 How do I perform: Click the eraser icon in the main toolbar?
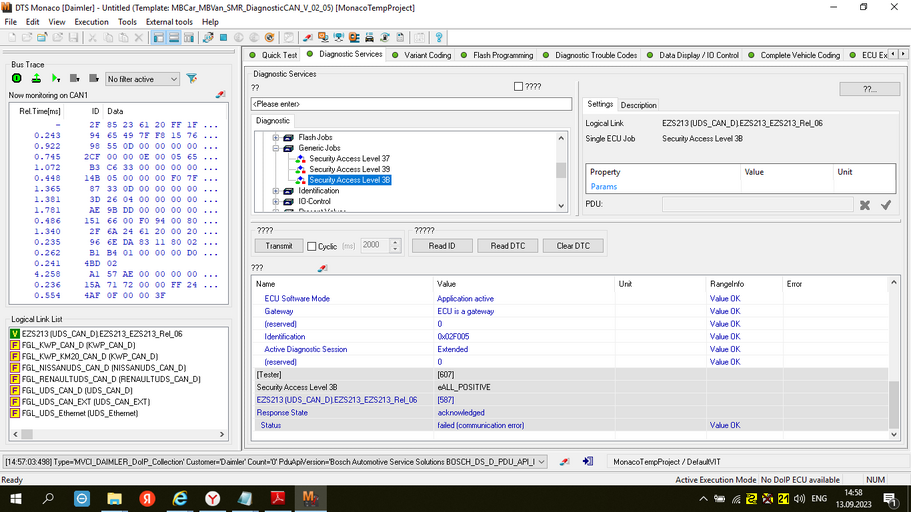307,38
